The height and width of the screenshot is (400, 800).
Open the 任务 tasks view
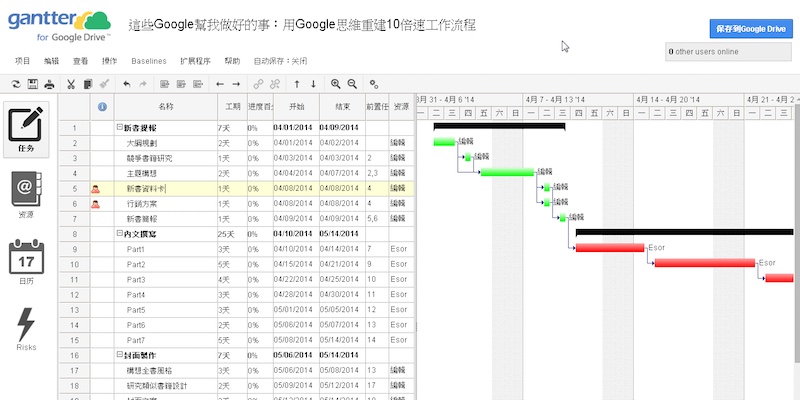pos(26,130)
